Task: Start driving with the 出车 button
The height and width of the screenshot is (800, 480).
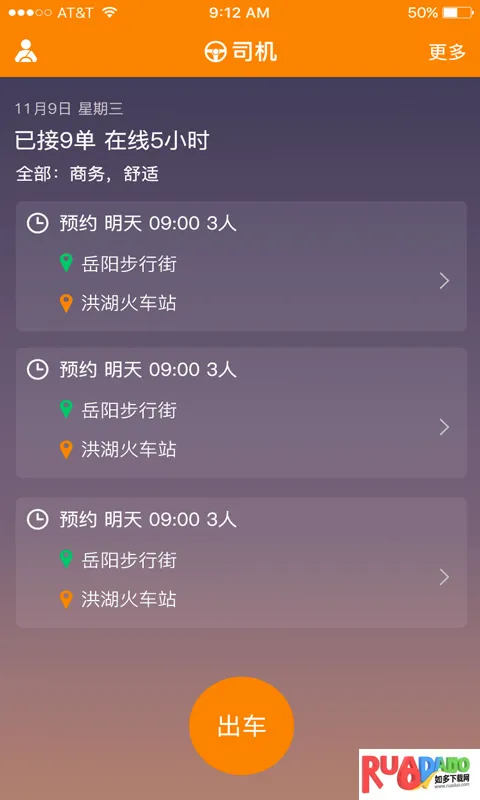Action: tap(241, 726)
